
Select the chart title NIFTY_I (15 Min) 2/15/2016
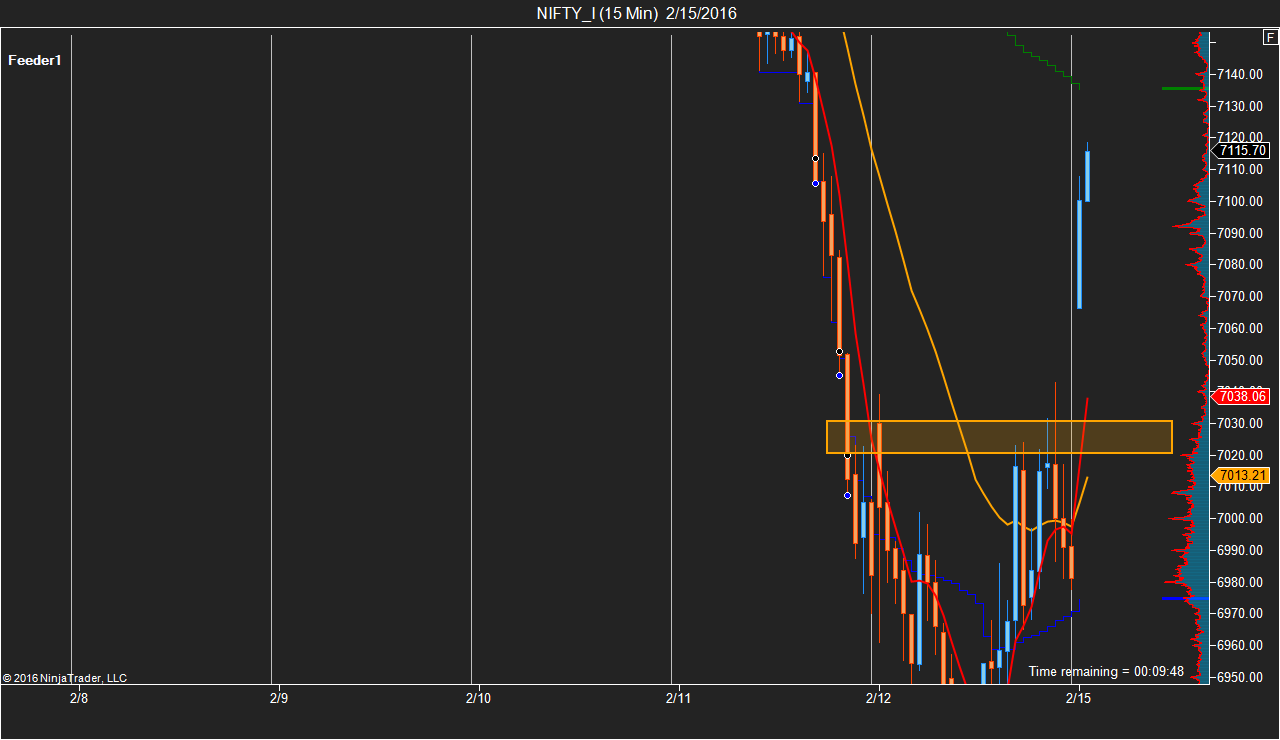[x=637, y=13]
